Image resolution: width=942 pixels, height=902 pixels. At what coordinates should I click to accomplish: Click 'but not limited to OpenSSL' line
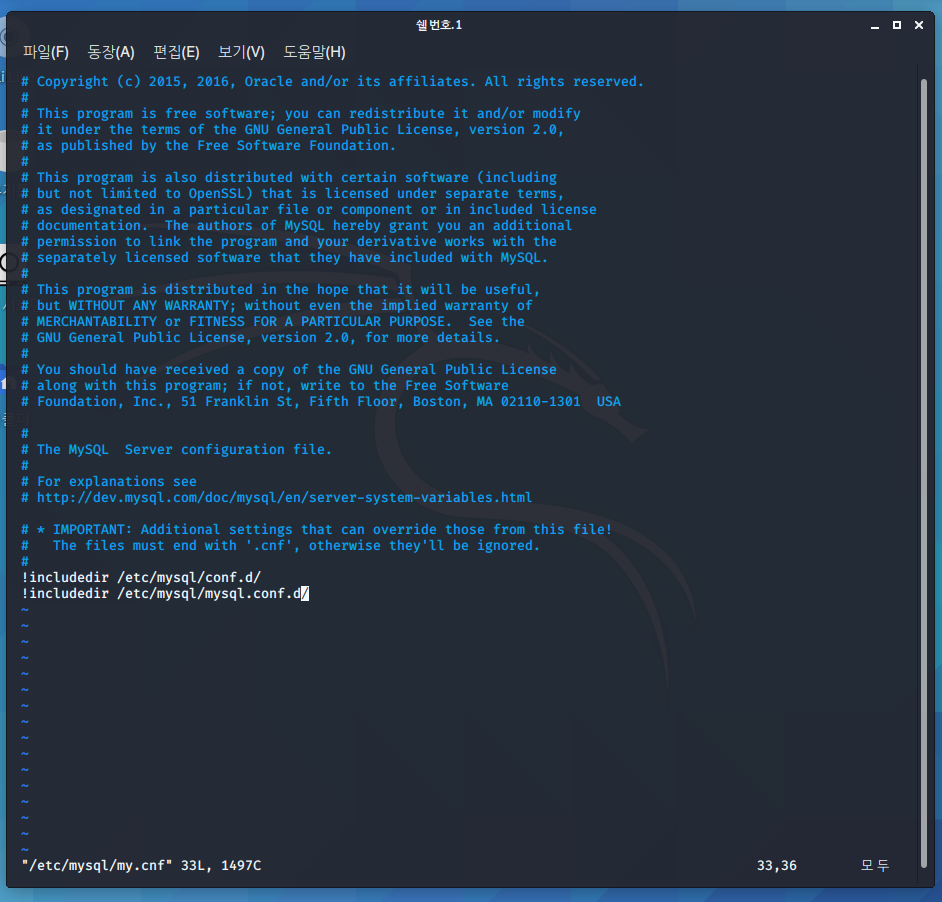293,194
